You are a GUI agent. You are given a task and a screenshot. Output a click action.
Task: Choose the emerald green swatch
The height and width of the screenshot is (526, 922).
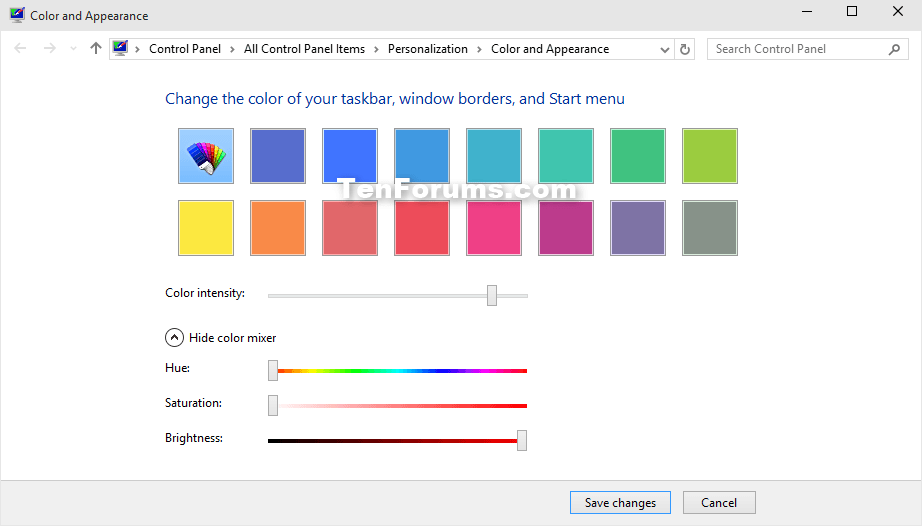point(638,156)
